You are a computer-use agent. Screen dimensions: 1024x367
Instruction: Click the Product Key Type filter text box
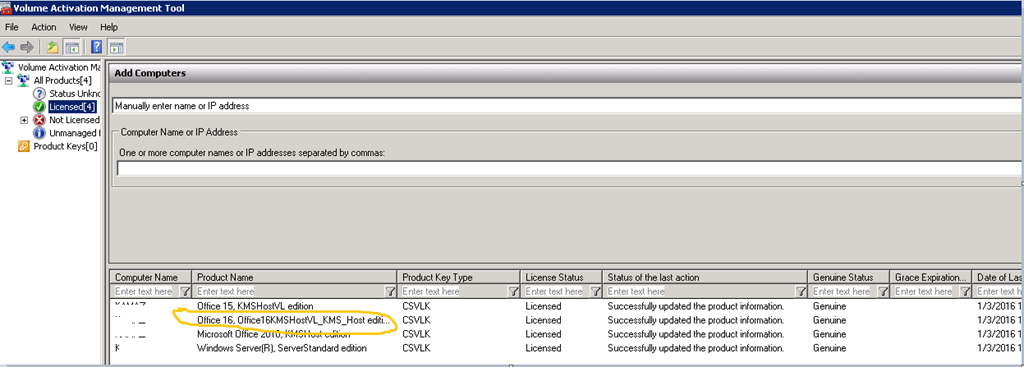pyautogui.click(x=453, y=291)
